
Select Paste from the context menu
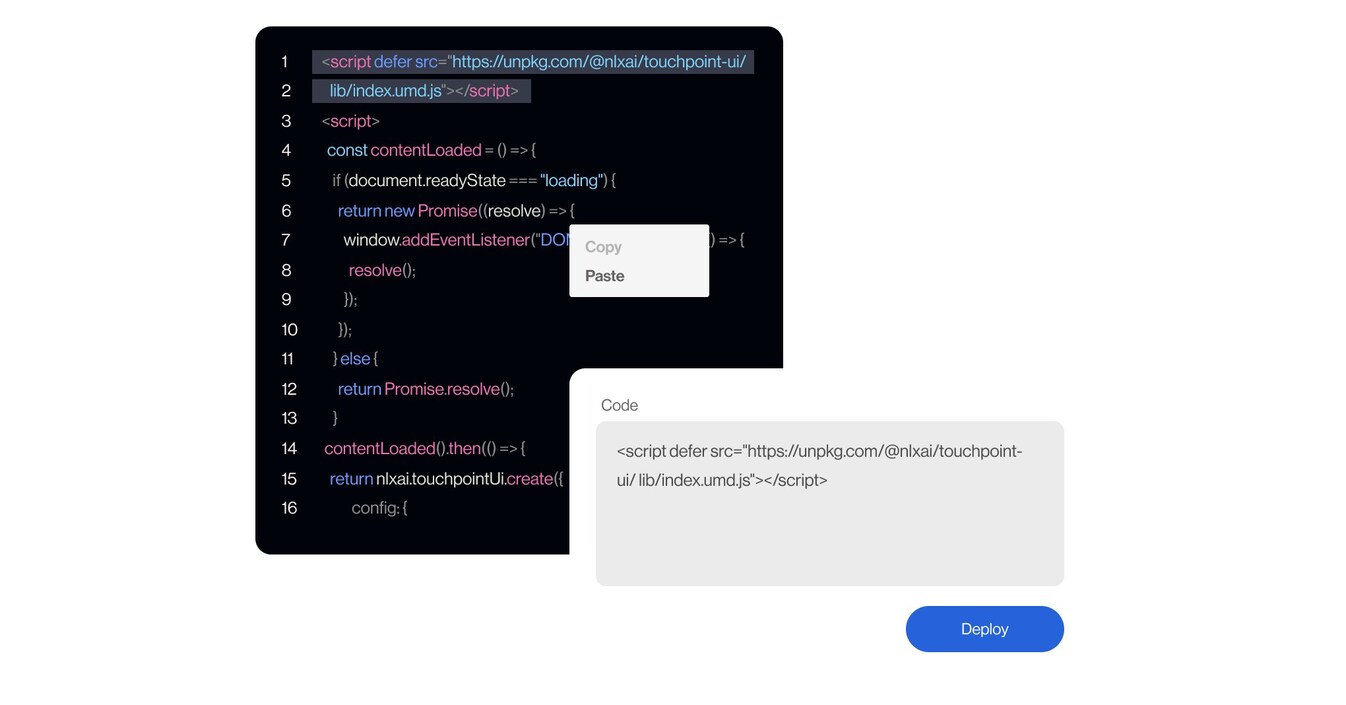pos(603,275)
